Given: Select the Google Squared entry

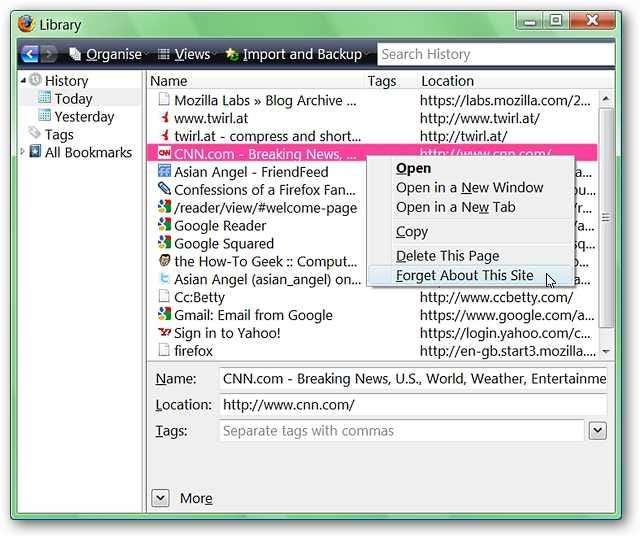Looking at the screenshot, I should click(x=224, y=244).
